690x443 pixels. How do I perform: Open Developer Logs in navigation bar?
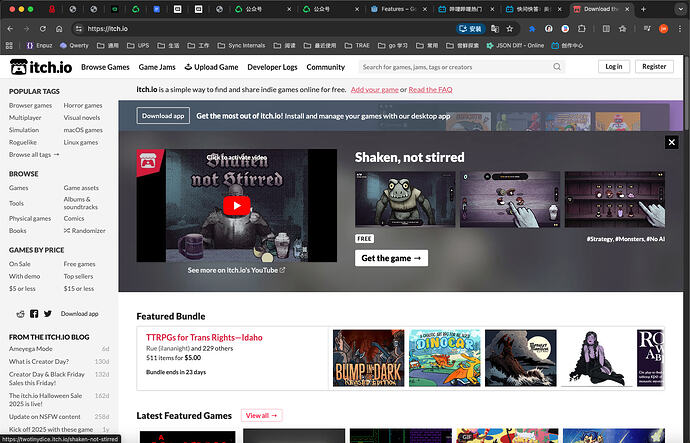[272, 67]
